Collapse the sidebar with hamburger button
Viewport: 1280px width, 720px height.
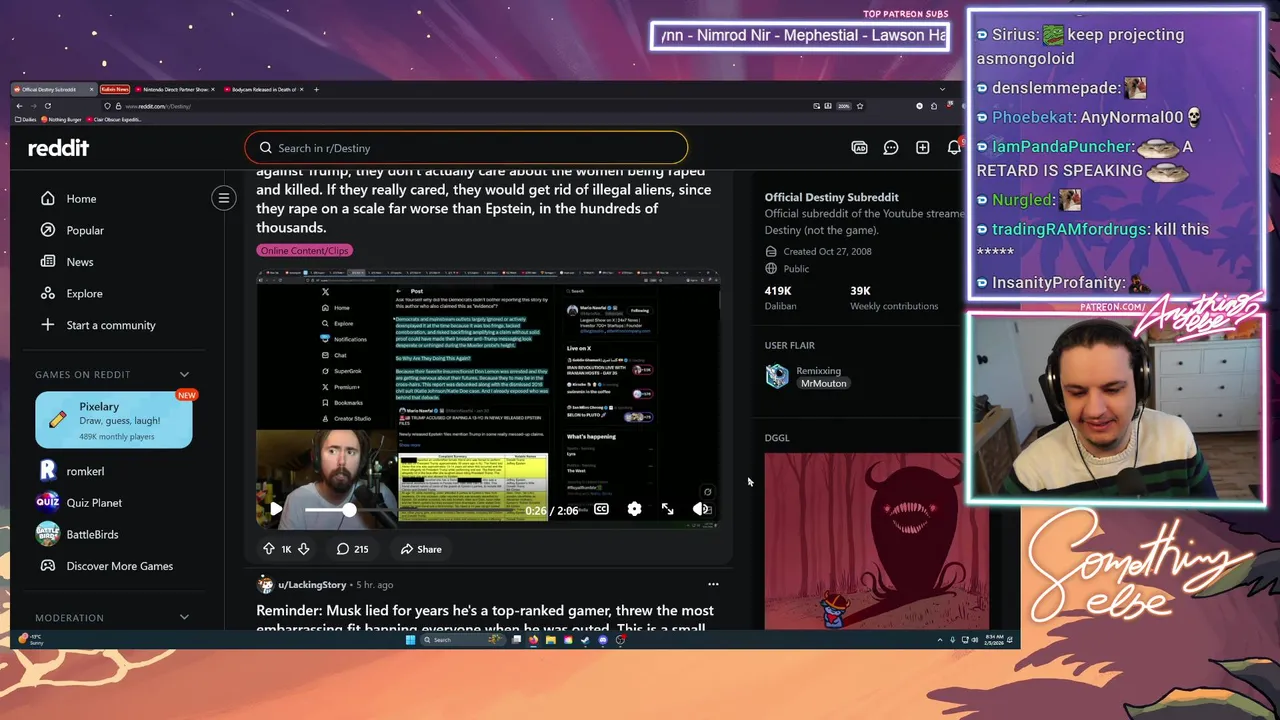224,198
